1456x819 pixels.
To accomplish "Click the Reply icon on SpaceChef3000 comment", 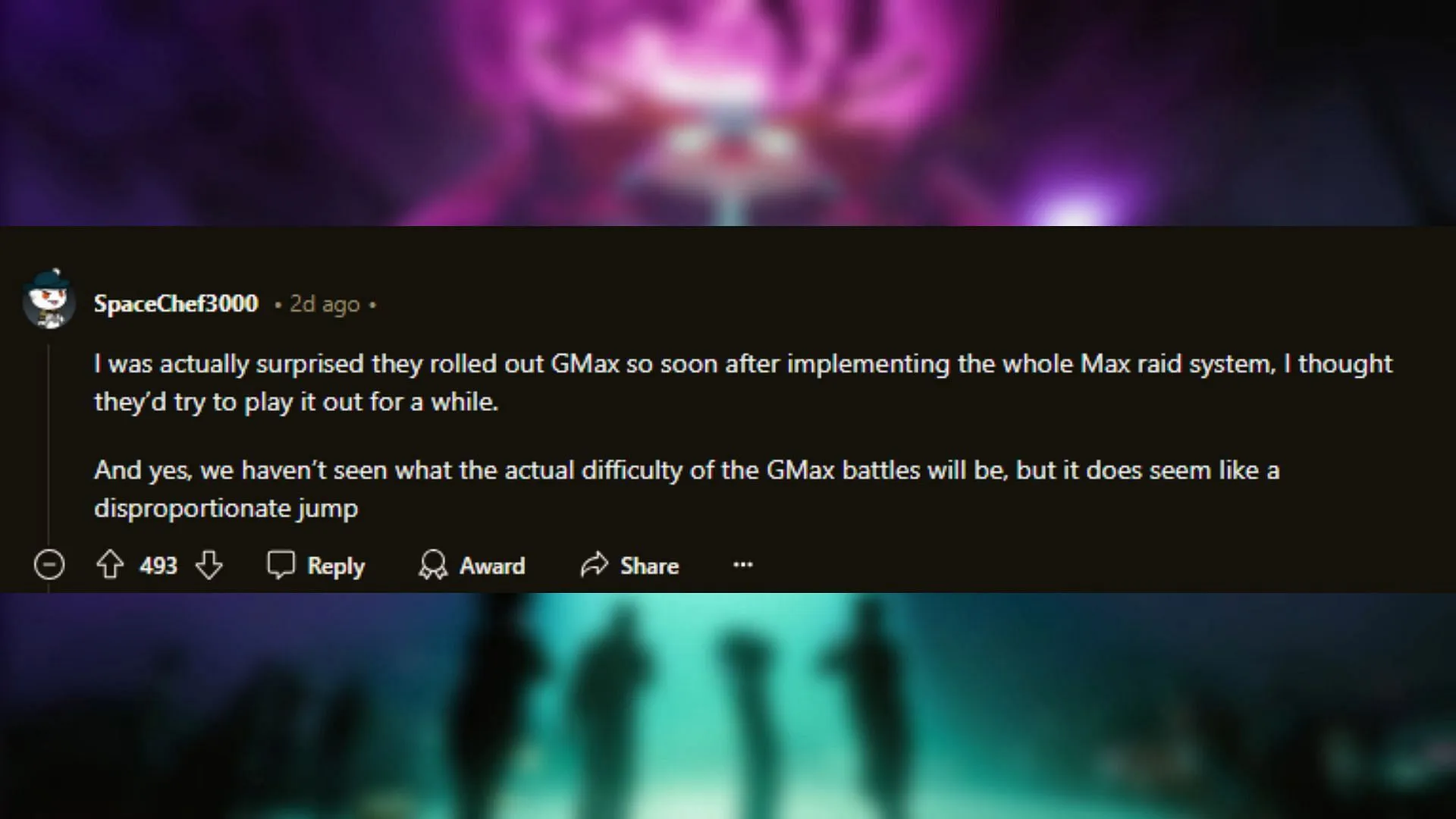I will (281, 565).
